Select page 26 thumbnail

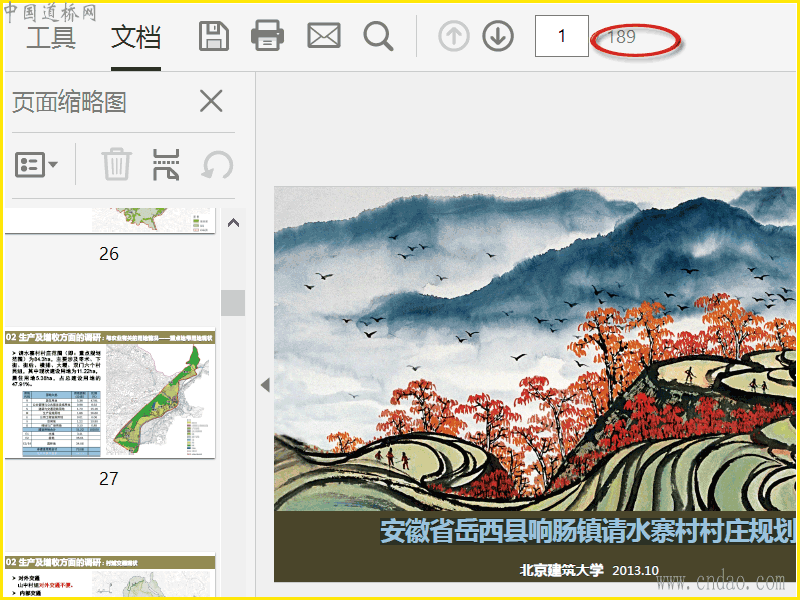pos(110,220)
